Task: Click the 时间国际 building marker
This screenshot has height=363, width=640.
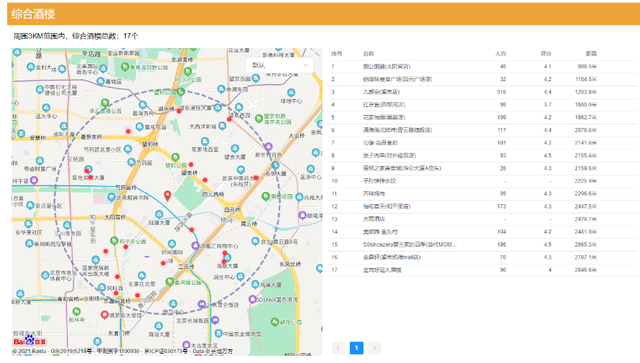Action: click(x=172, y=244)
